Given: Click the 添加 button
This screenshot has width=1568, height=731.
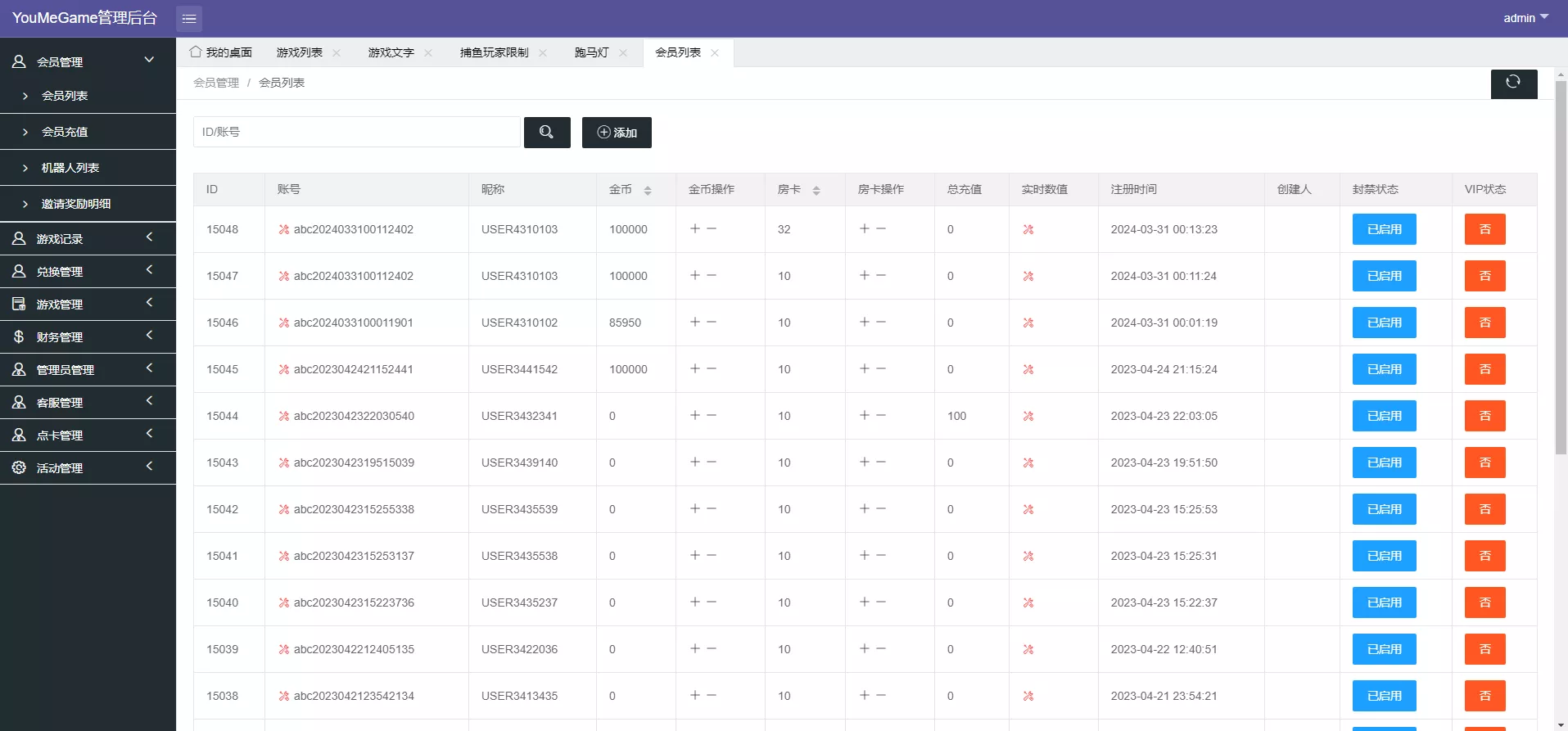Looking at the screenshot, I should (x=617, y=133).
